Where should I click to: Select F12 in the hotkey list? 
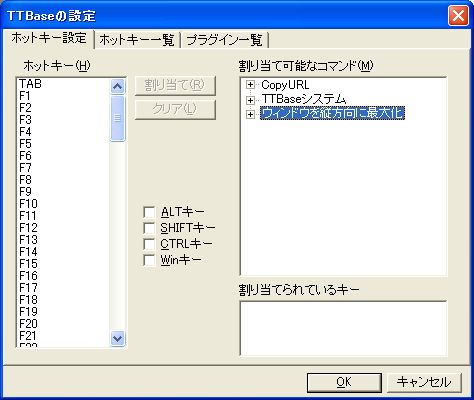63,228
